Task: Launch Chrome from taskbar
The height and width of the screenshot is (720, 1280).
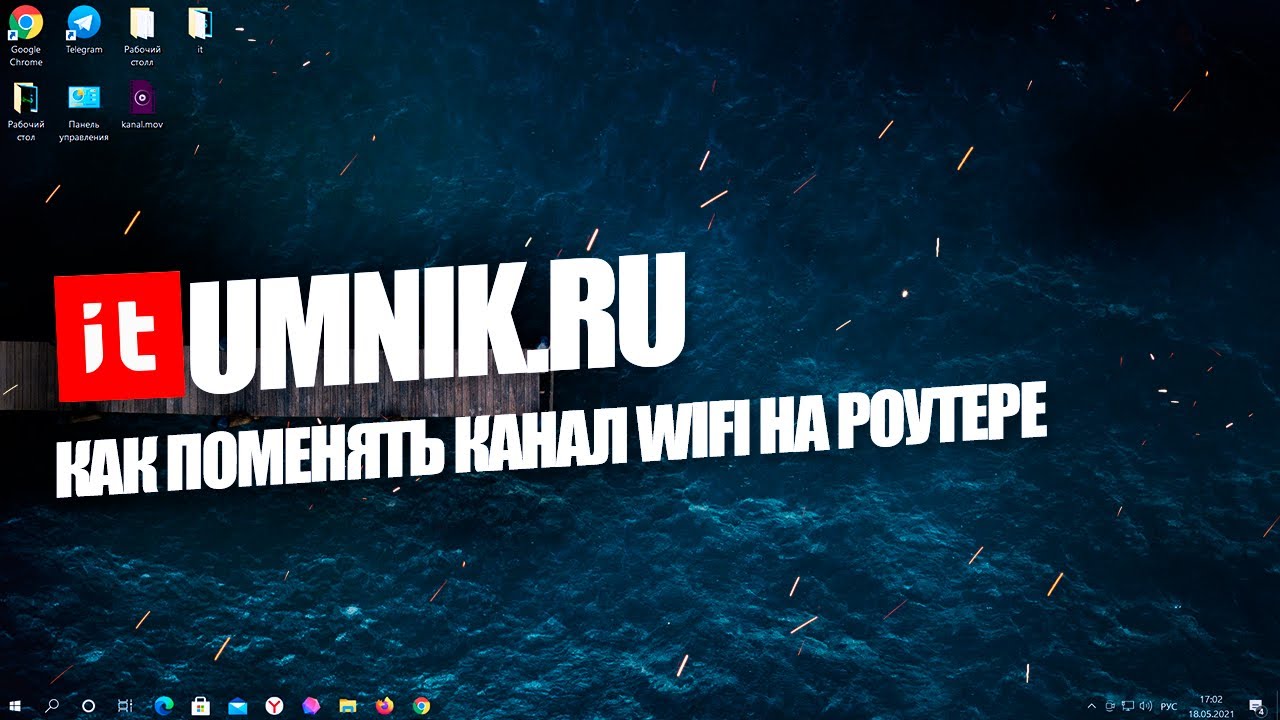Action: [422, 706]
